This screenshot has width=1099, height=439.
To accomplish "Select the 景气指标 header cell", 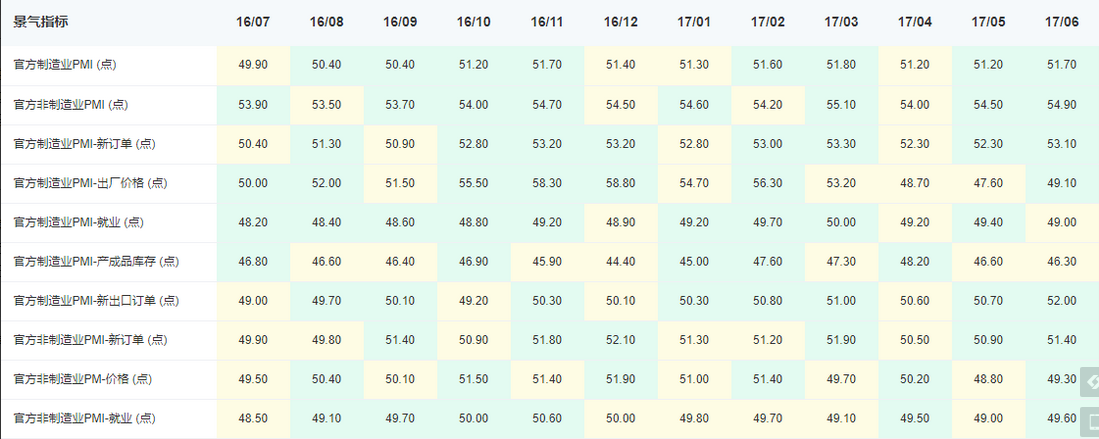I will coord(41,21).
